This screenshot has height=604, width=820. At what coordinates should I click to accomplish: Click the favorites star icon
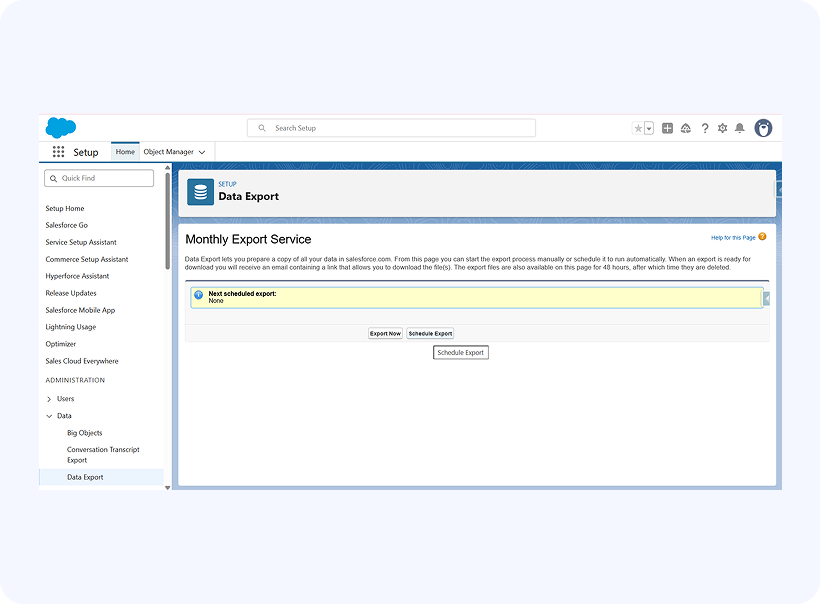638,128
